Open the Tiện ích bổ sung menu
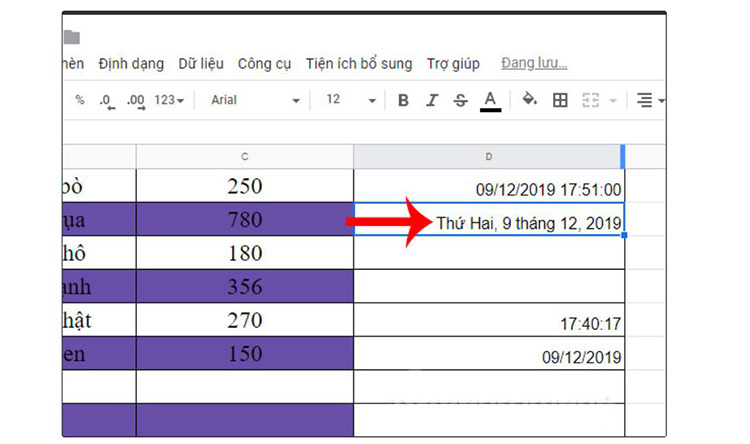The height and width of the screenshot is (444, 750). tap(359, 64)
